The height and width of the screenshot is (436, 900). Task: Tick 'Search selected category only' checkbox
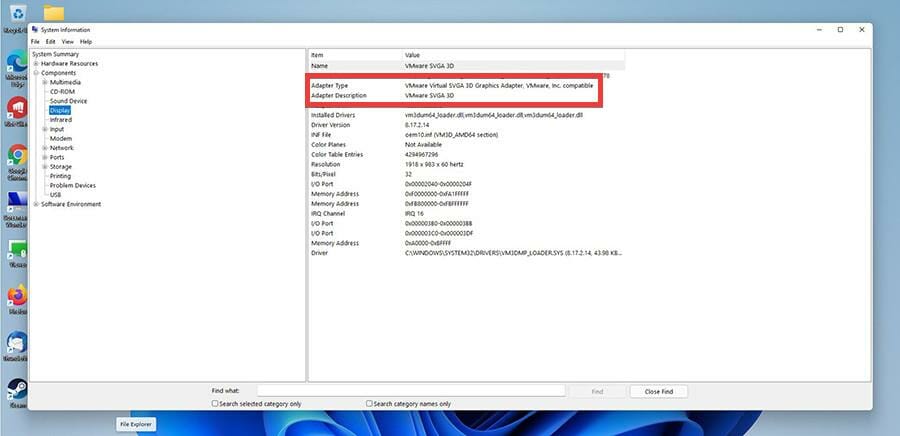pyautogui.click(x=215, y=404)
